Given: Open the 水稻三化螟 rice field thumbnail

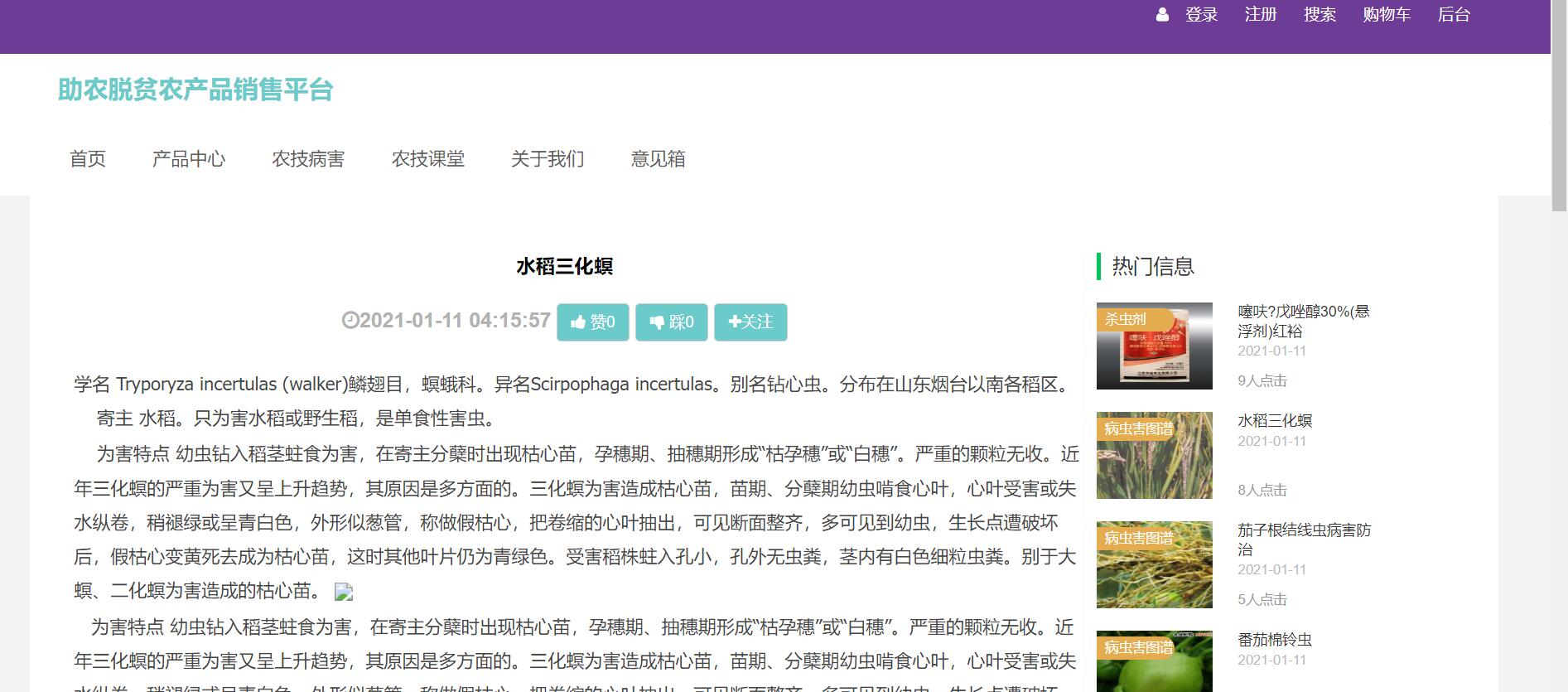Looking at the screenshot, I should (1155, 456).
